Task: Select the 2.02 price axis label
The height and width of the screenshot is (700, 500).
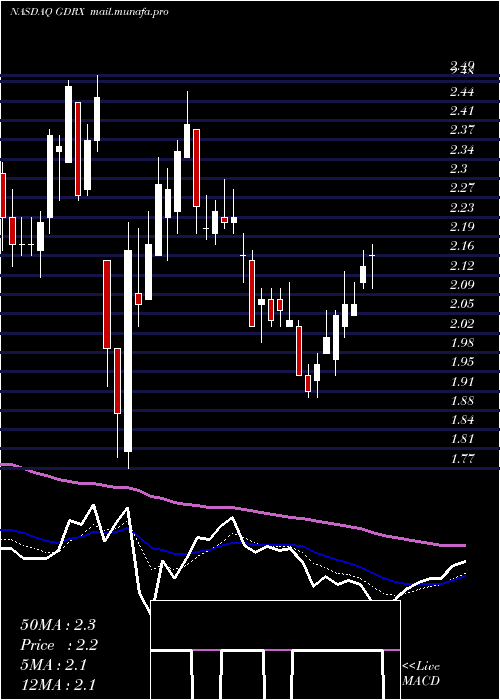Action: click(462, 323)
